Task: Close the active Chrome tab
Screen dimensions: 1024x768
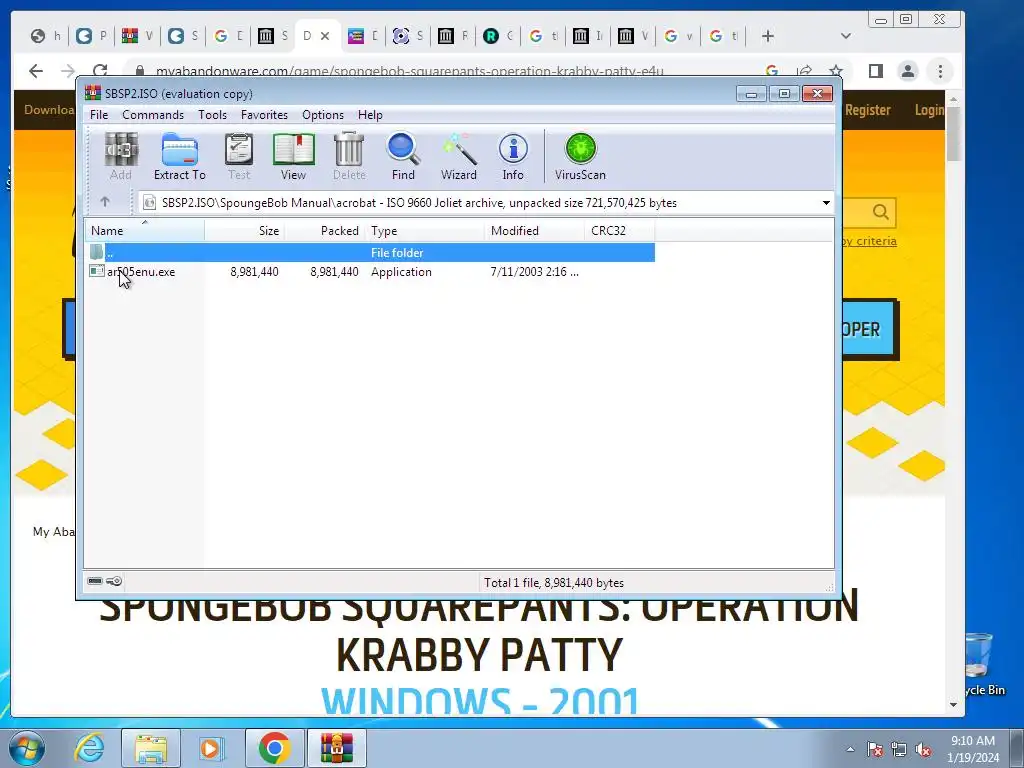Action: (325, 36)
